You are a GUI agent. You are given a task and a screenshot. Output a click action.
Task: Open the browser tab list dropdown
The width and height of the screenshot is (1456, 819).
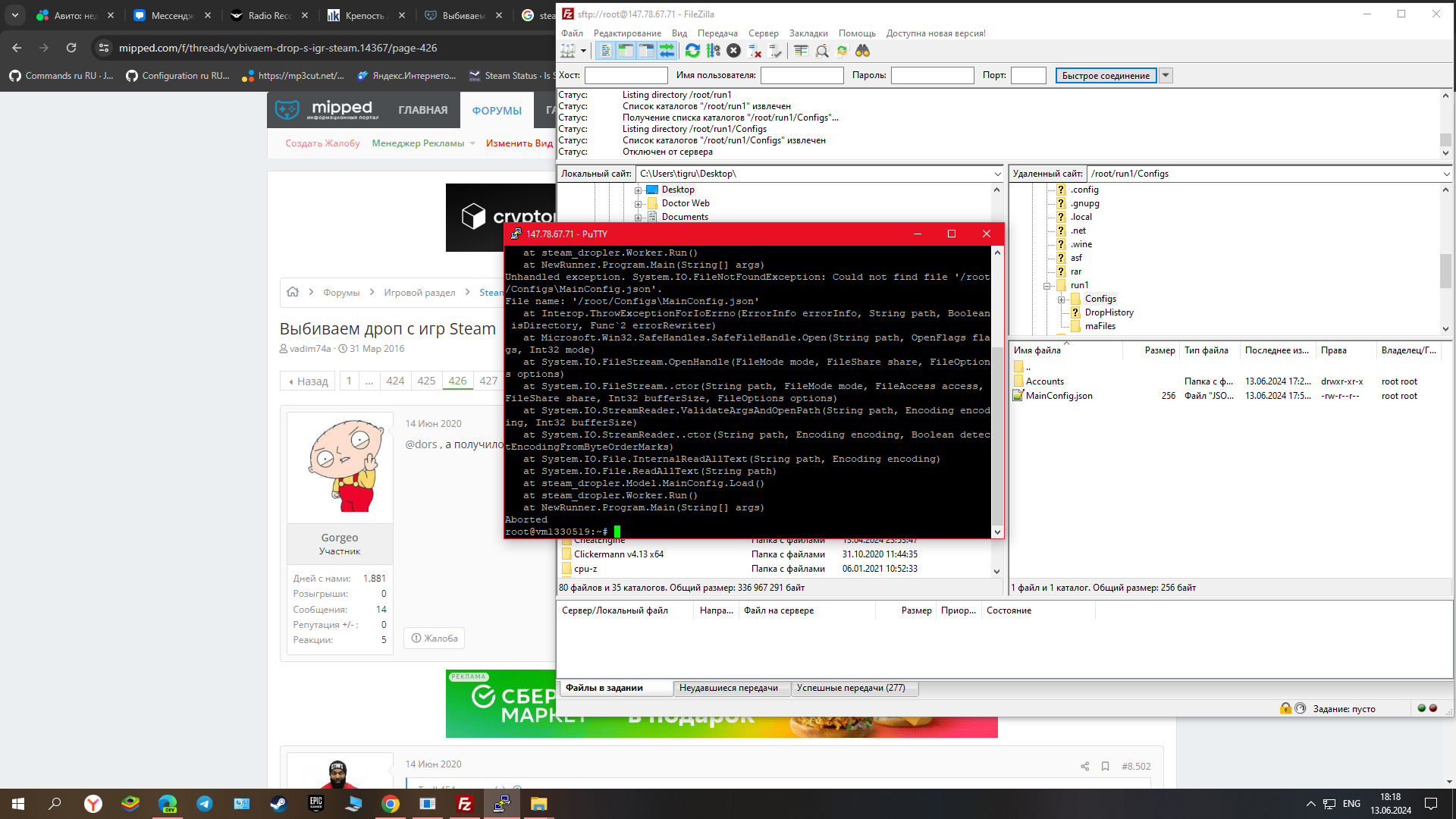coord(14,15)
